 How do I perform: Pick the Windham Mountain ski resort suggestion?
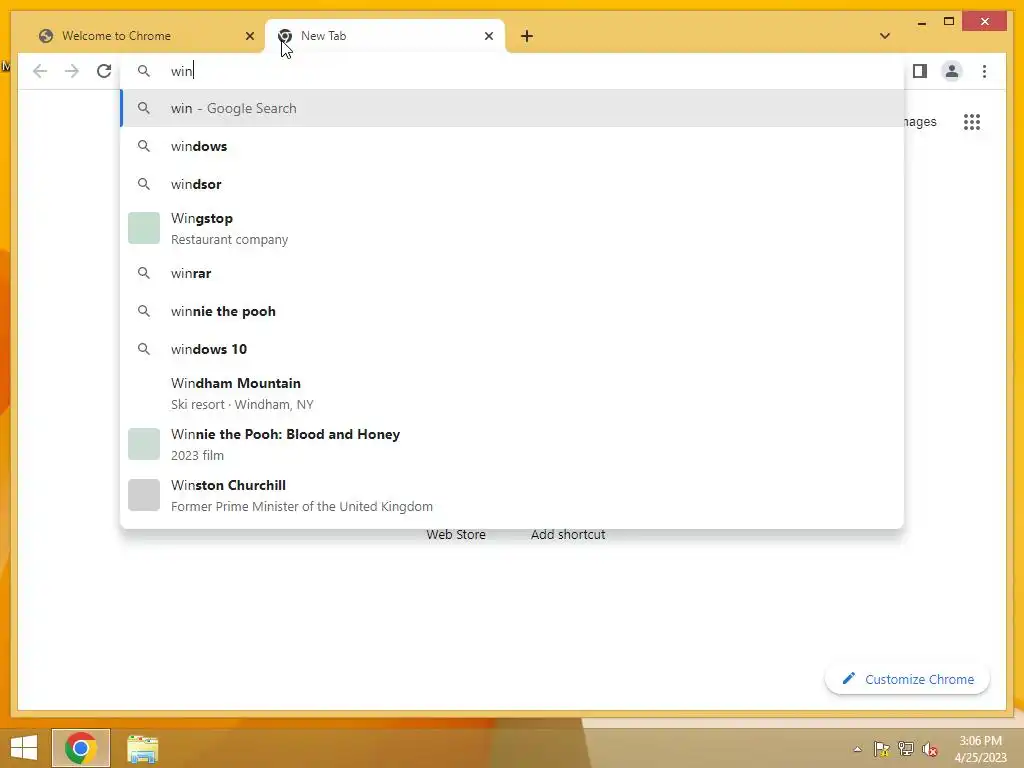(x=513, y=393)
